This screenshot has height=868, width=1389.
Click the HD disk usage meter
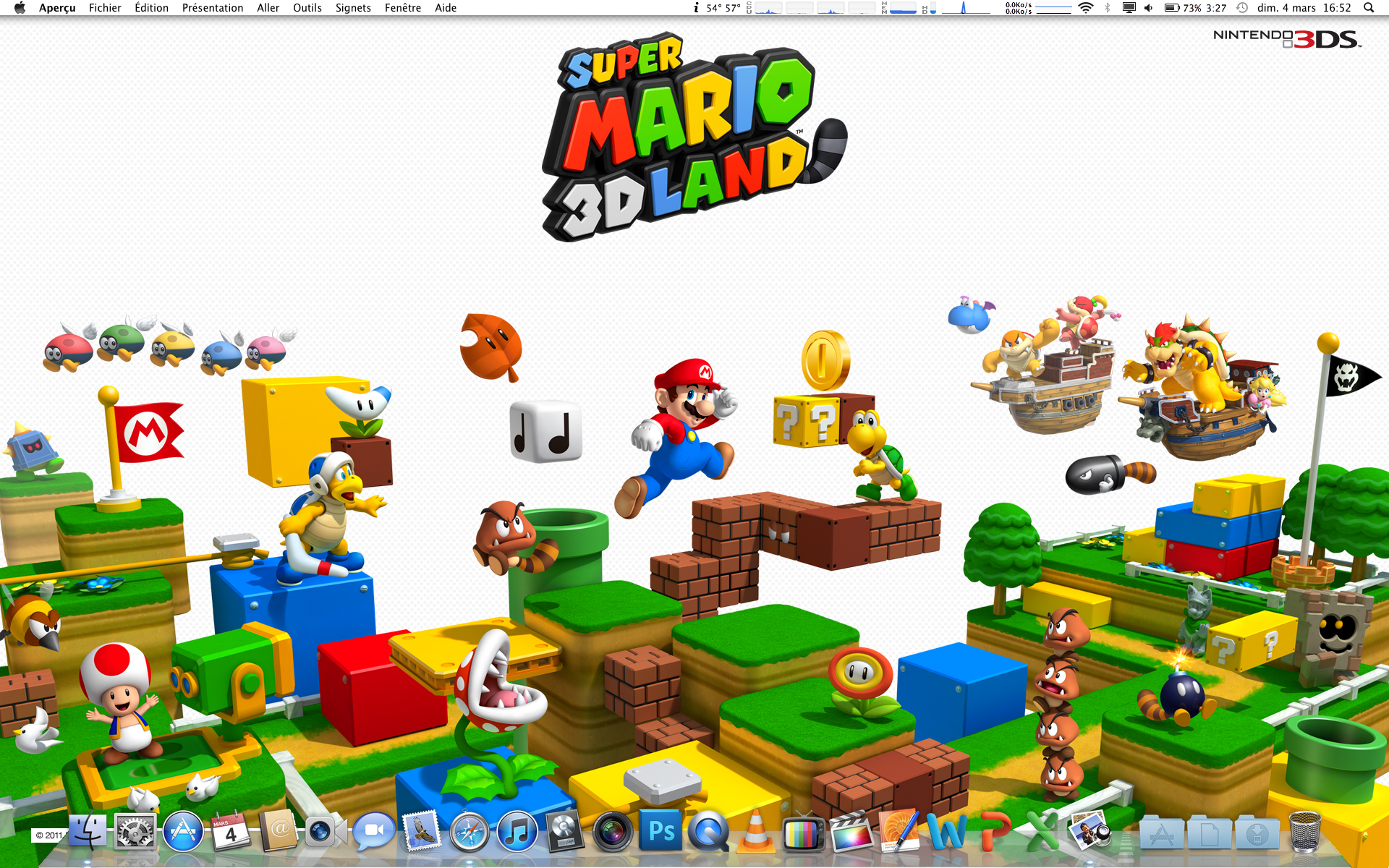(x=929, y=8)
